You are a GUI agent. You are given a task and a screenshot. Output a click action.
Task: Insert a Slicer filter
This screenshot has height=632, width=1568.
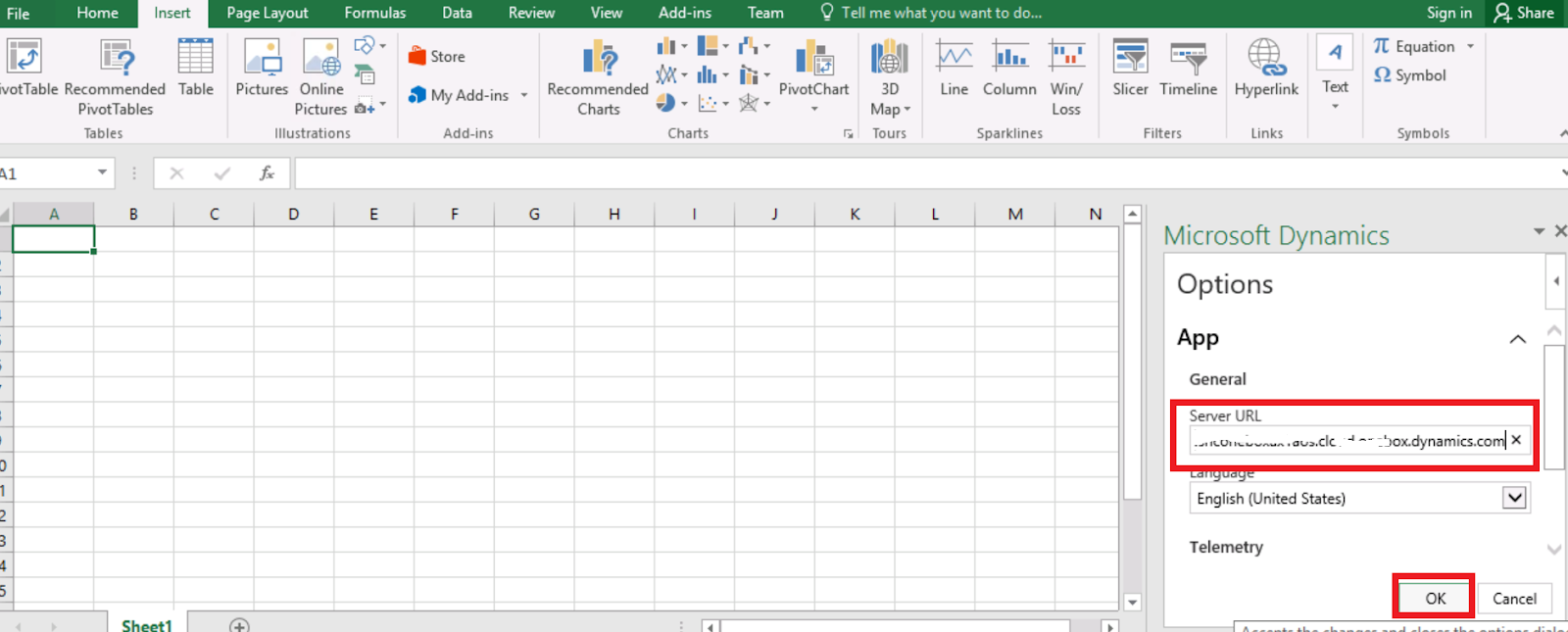pyautogui.click(x=1130, y=69)
